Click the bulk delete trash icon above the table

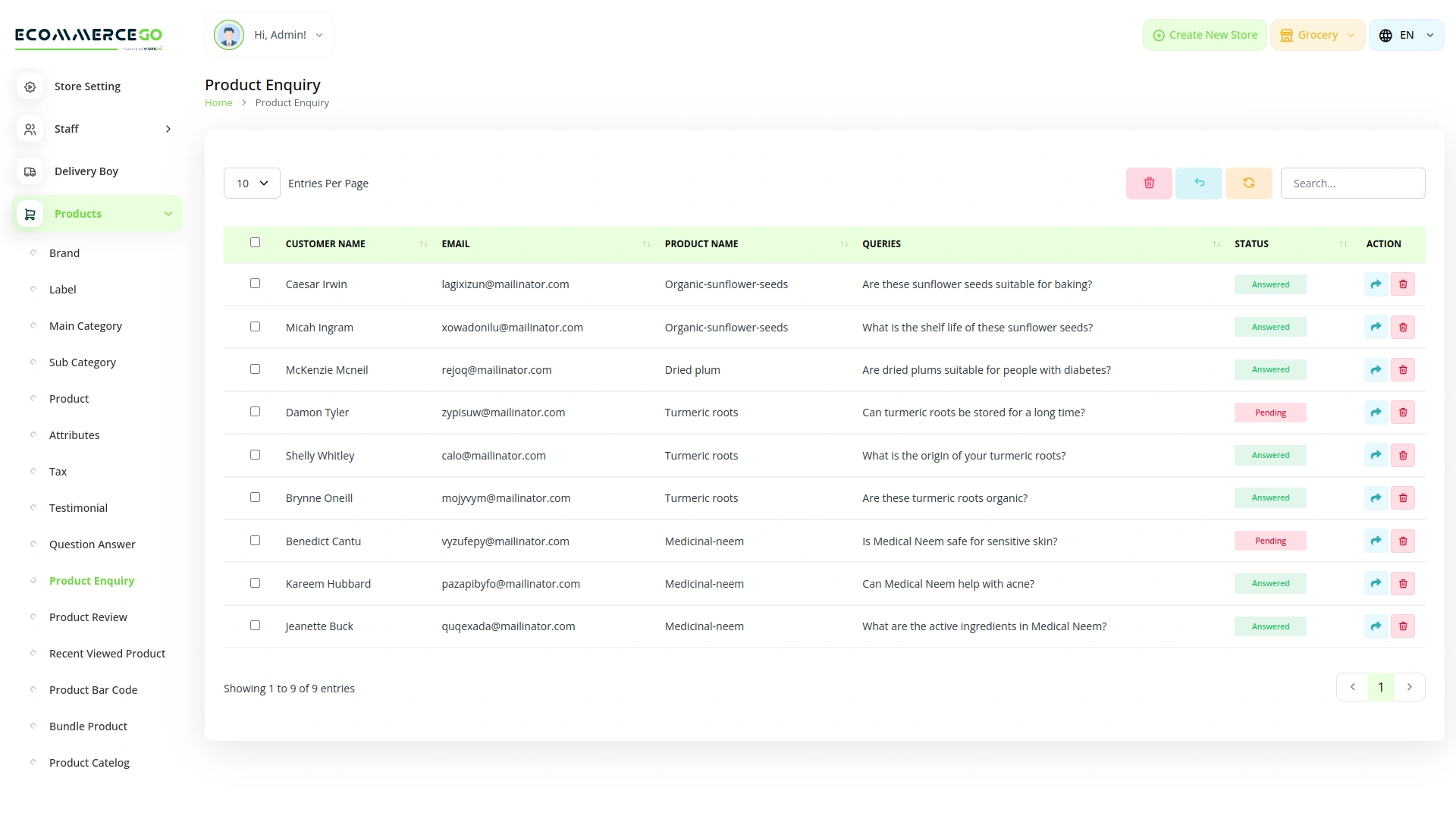click(x=1148, y=183)
